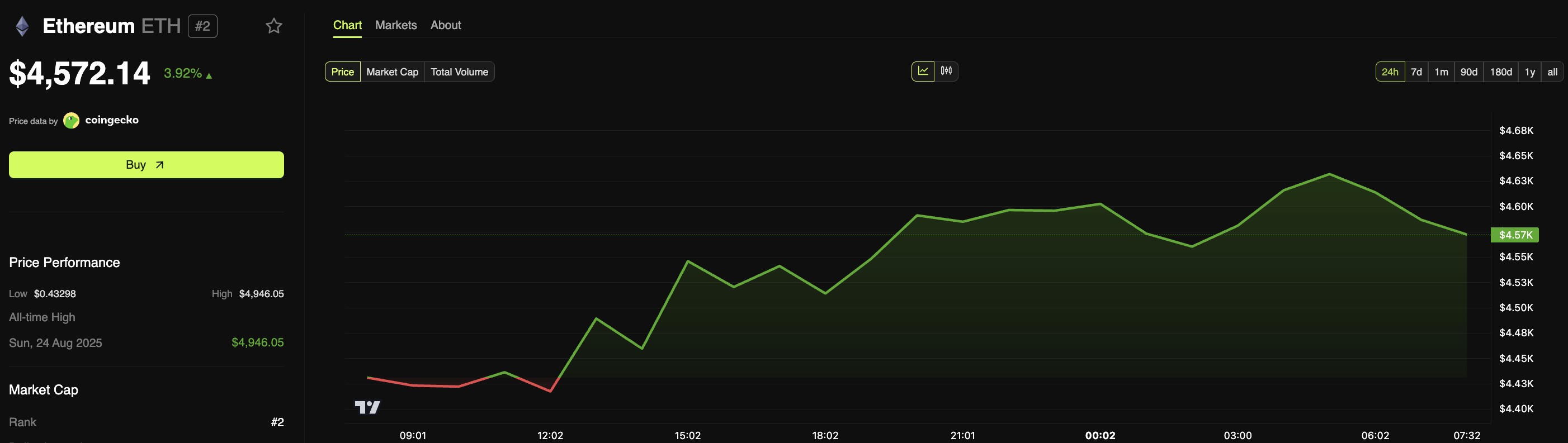Click the Buy button
1568x443 pixels.
point(146,165)
